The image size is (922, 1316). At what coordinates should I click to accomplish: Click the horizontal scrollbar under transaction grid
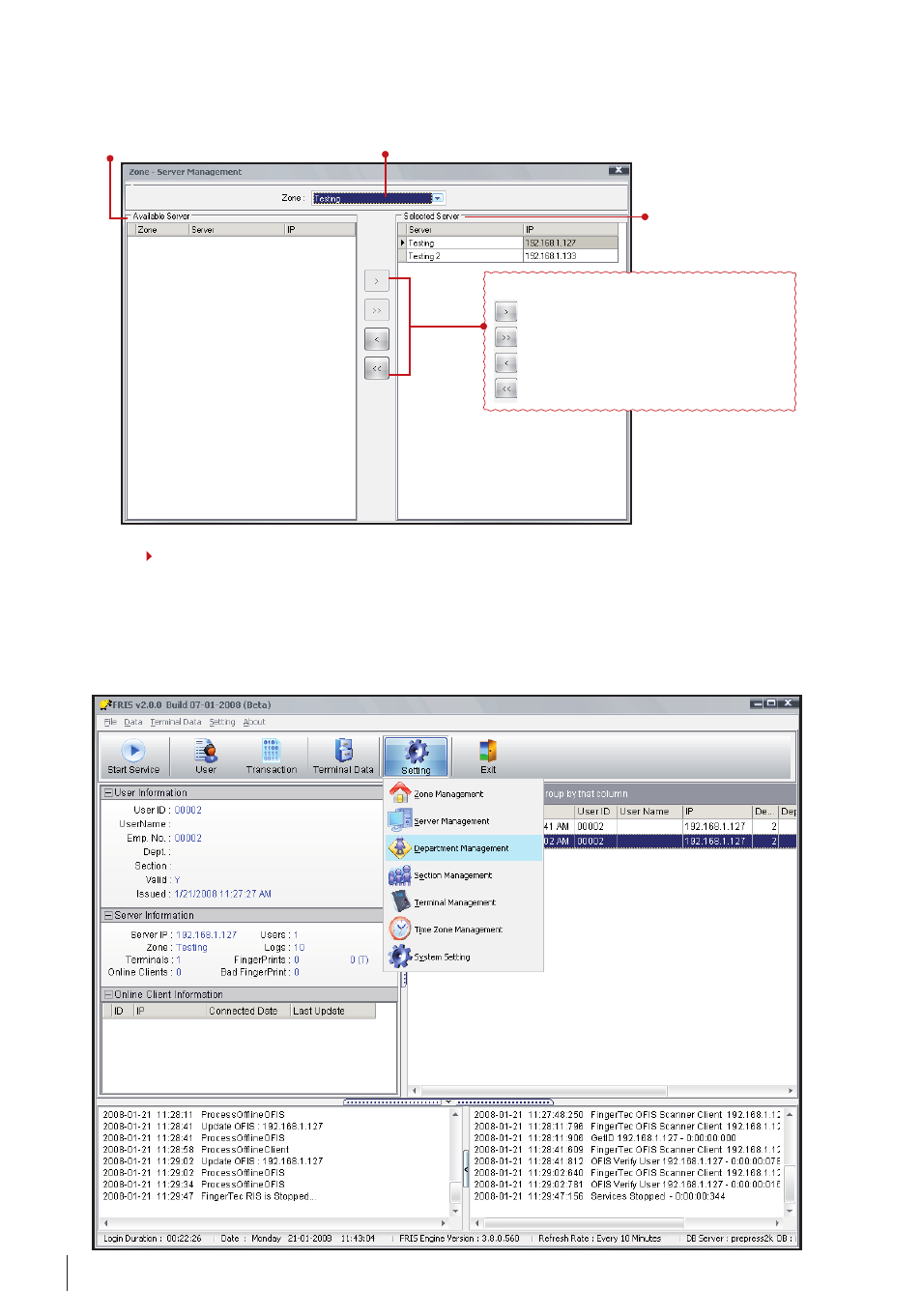(602, 1091)
